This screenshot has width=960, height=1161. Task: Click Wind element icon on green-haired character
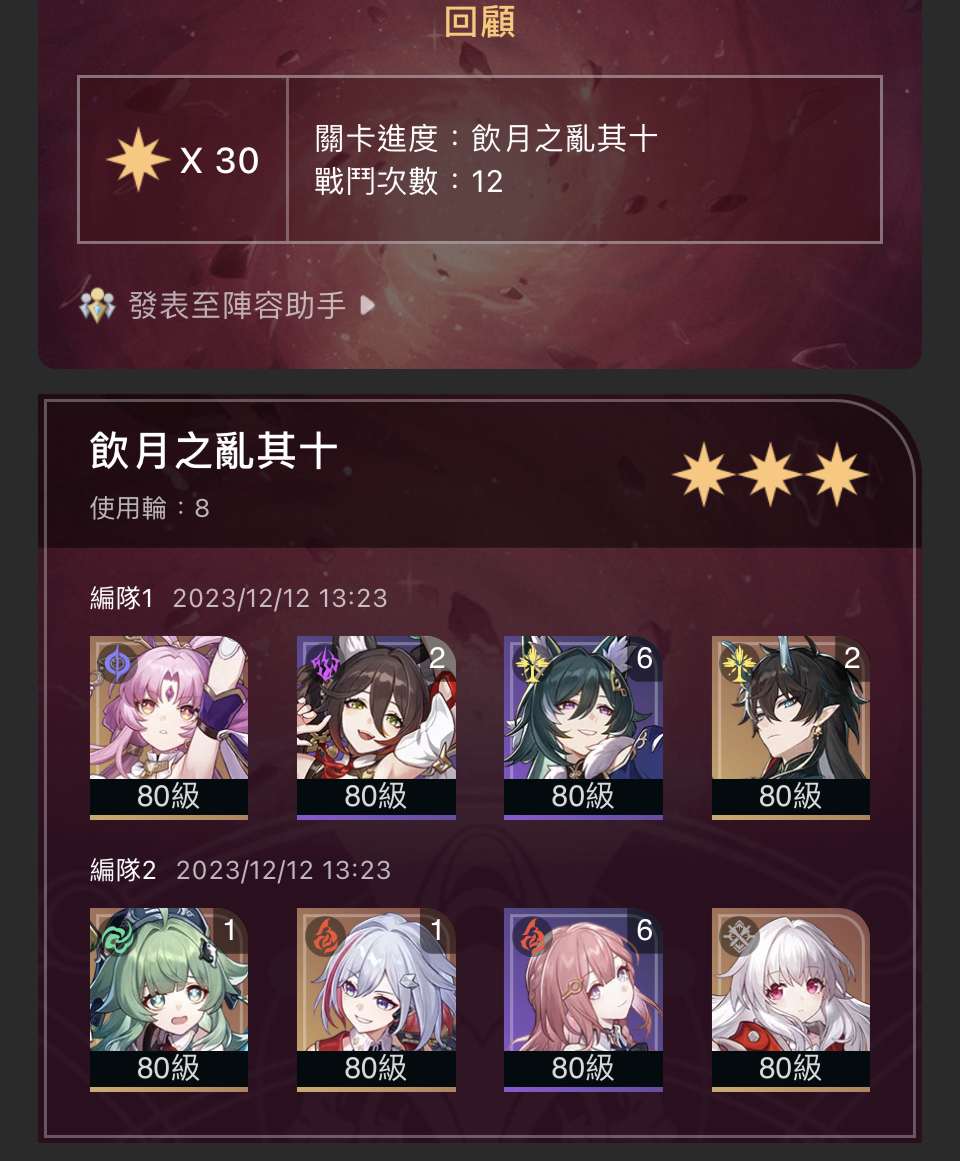pos(117,936)
